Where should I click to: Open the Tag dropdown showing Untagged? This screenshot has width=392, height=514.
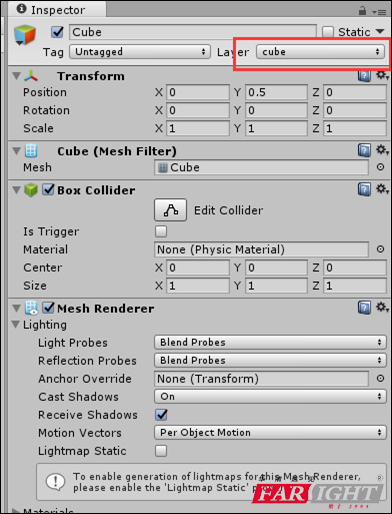tap(140, 52)
